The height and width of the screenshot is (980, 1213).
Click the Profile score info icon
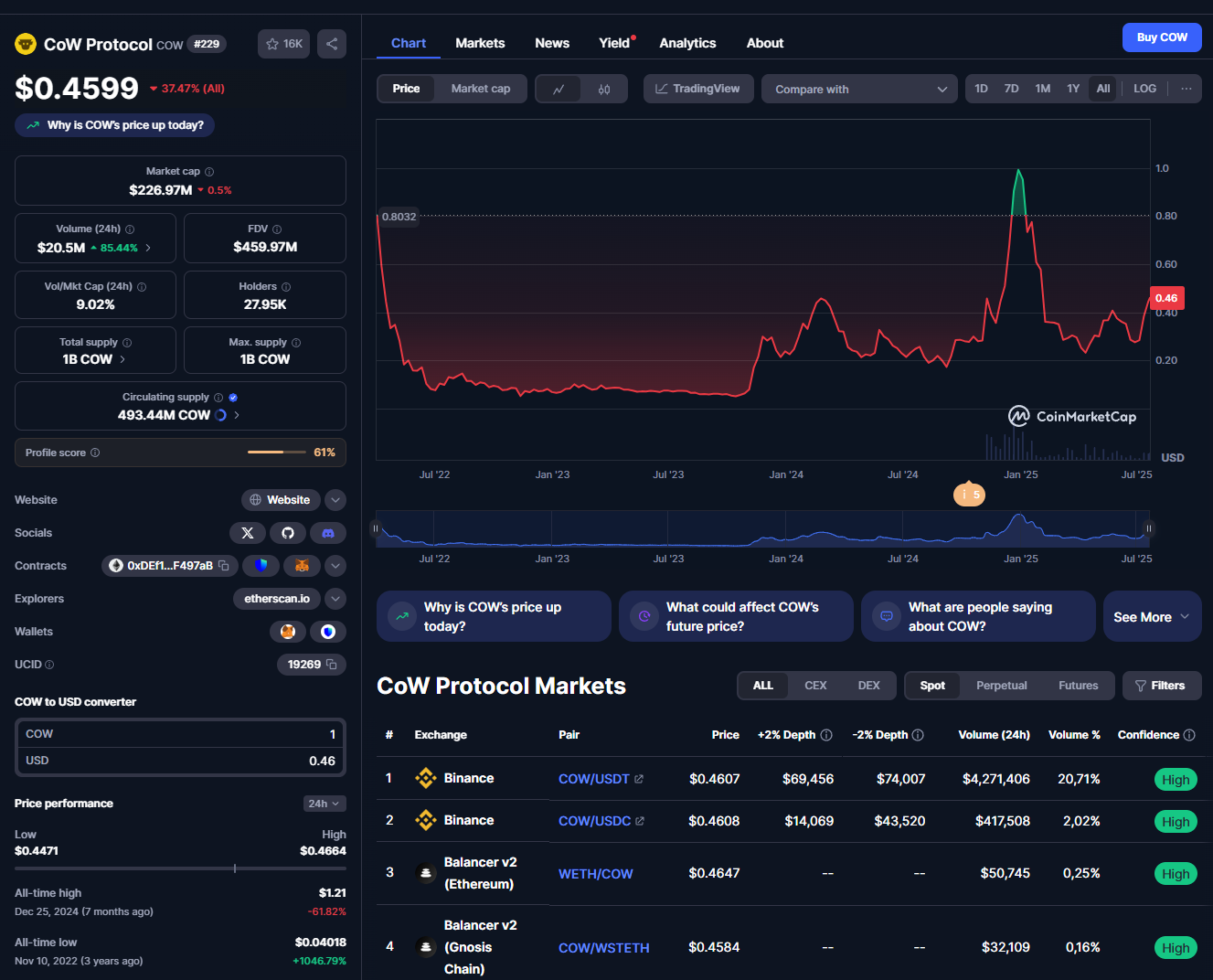(95, 453)
